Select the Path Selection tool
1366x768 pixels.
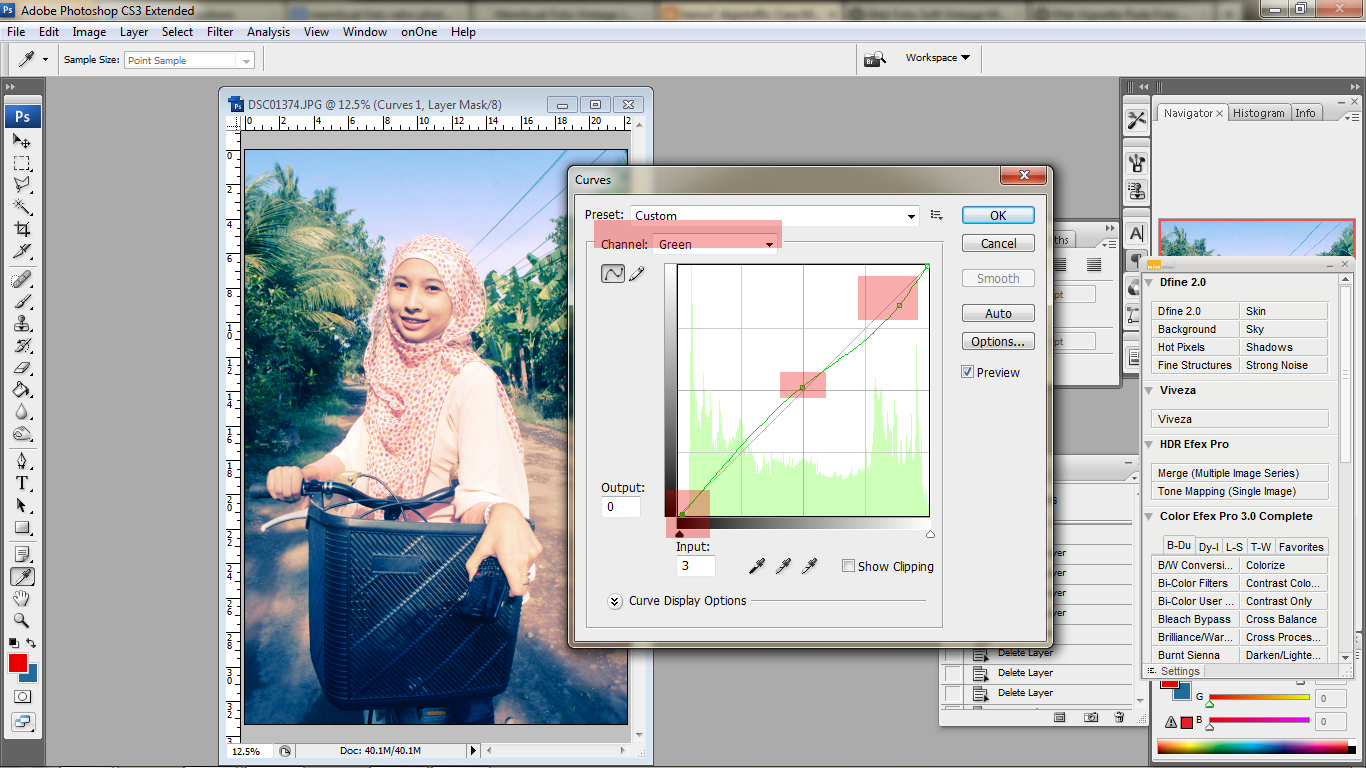[22, 505]
